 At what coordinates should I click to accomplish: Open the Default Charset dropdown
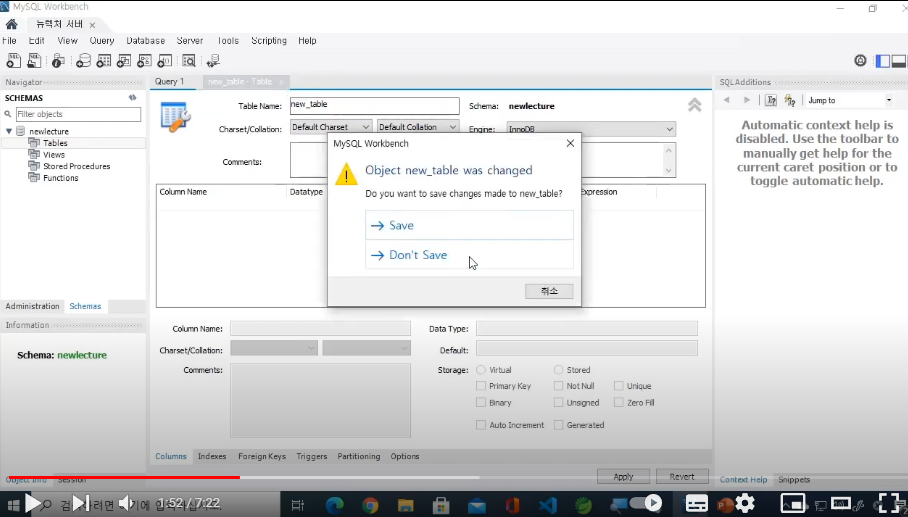(x=331, y=127)
